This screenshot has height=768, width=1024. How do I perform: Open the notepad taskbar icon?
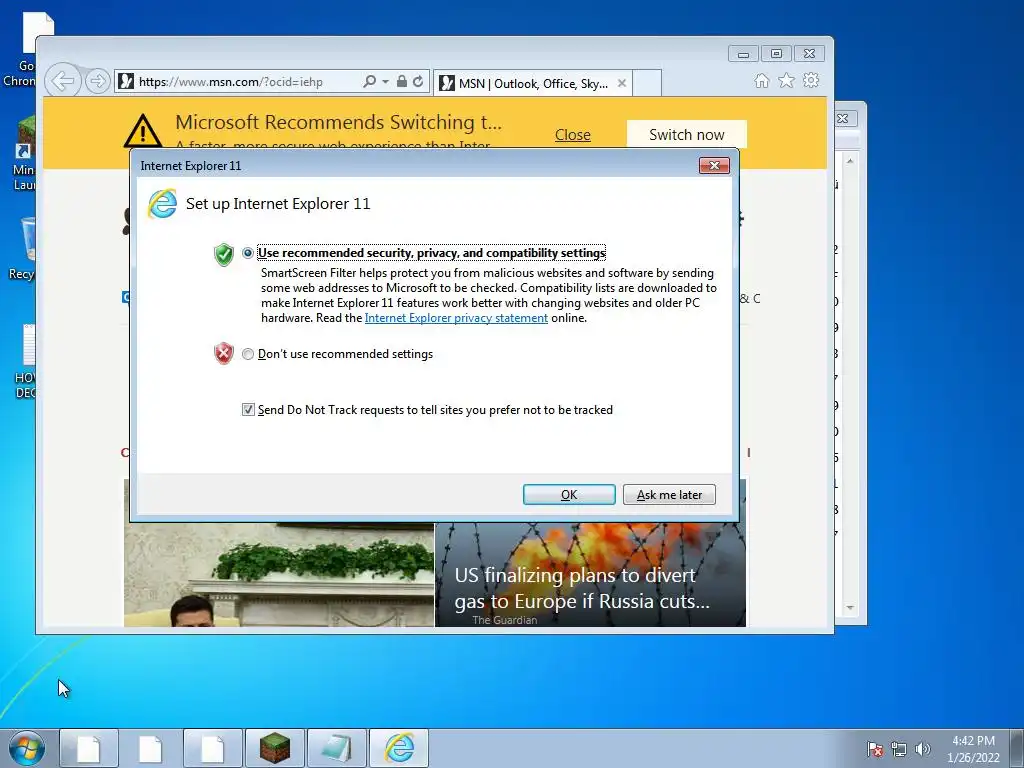tap(336, 748)
